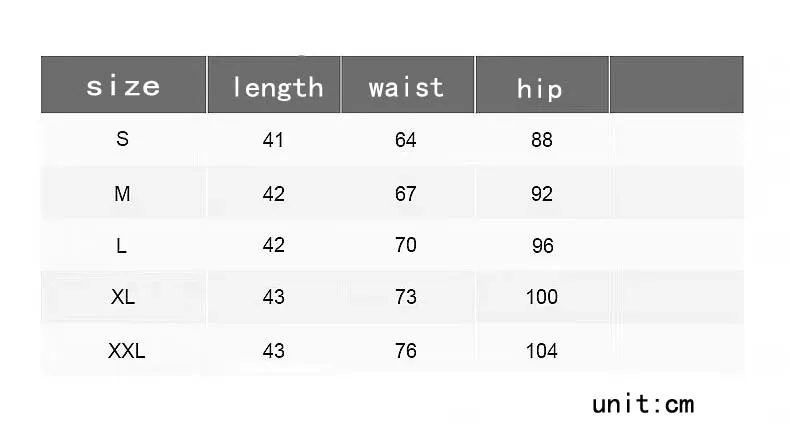The height and width of the screenshot is (426, 790).
Task: Click the S waist value 64
Action: (406, 139)
